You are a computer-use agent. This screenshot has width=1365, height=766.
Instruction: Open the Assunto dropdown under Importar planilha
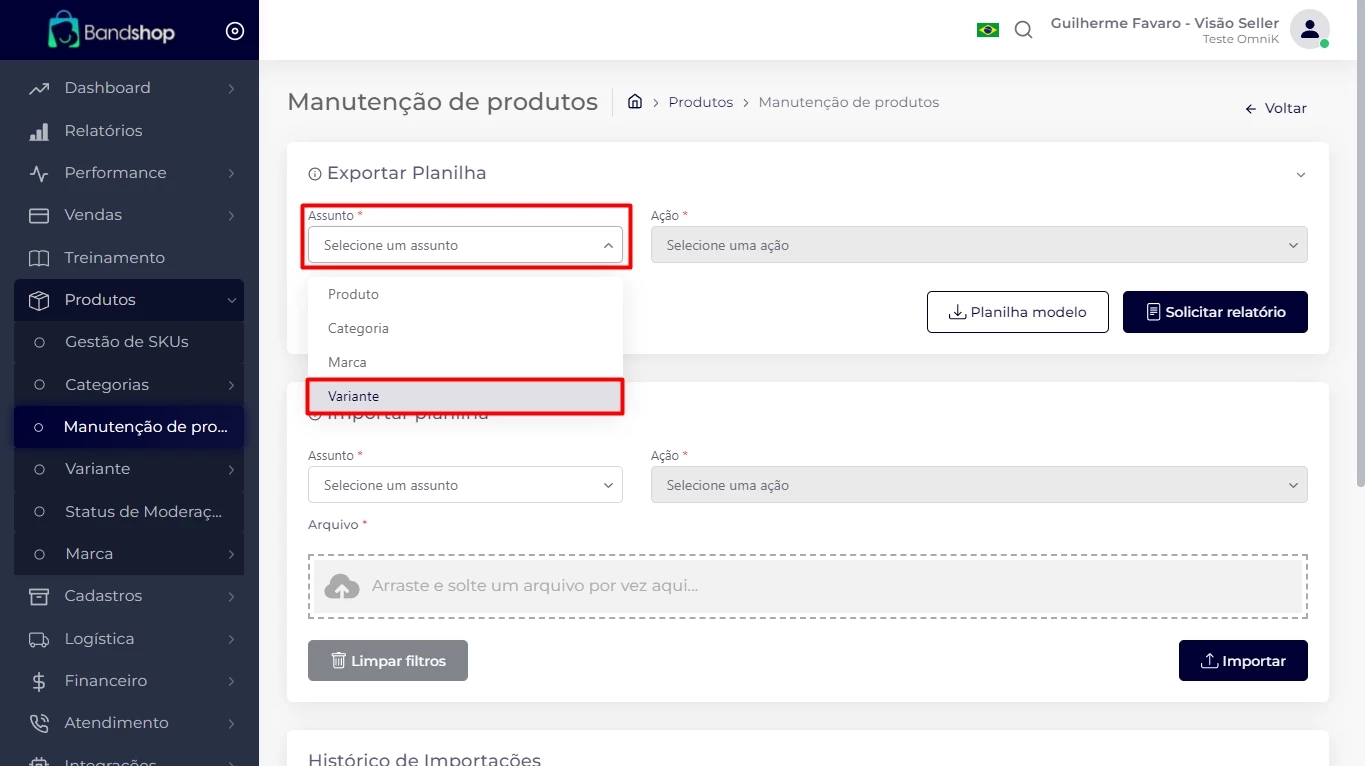pos(465,485)
